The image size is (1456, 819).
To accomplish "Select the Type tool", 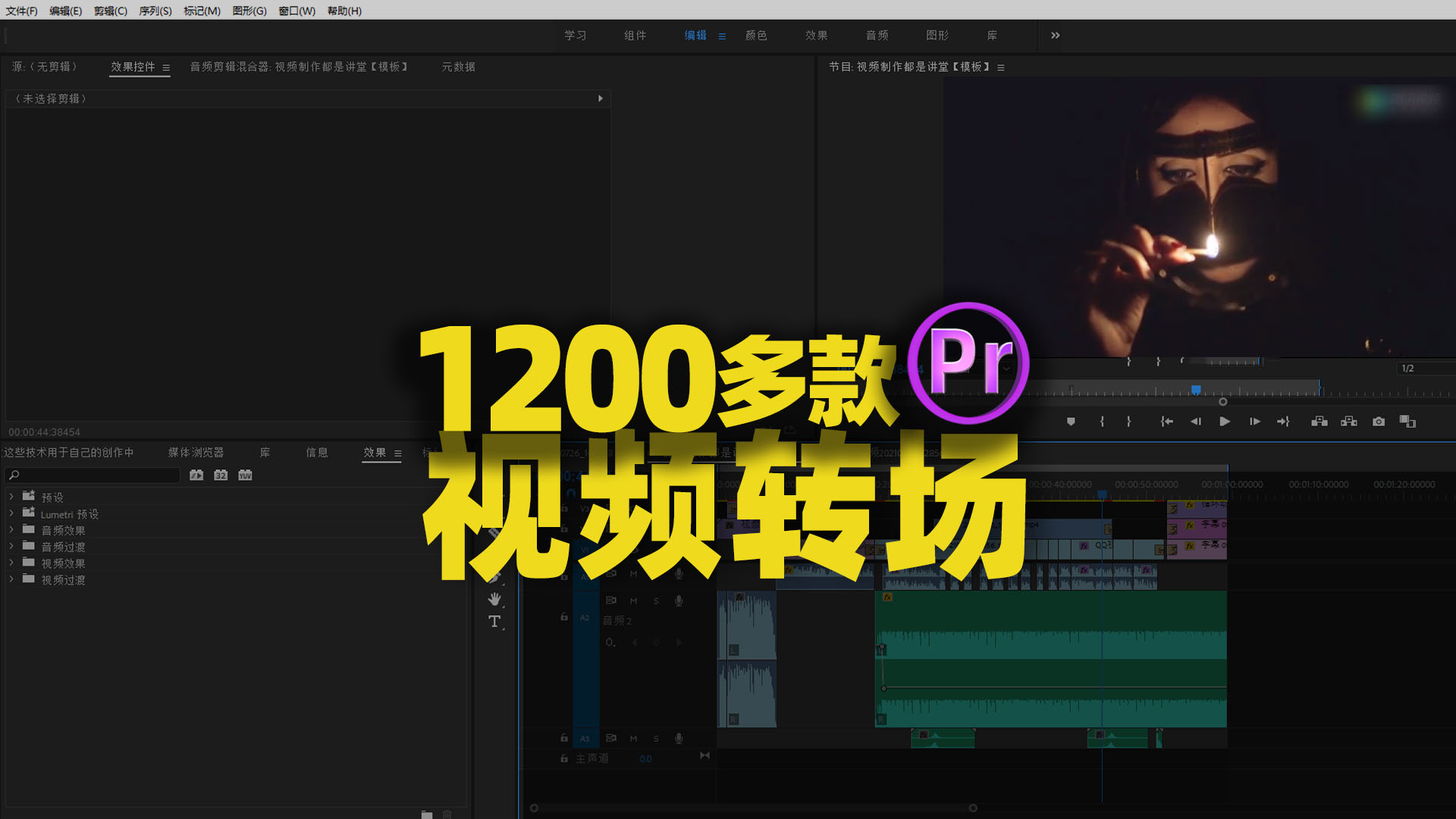I will pos(494,622).
